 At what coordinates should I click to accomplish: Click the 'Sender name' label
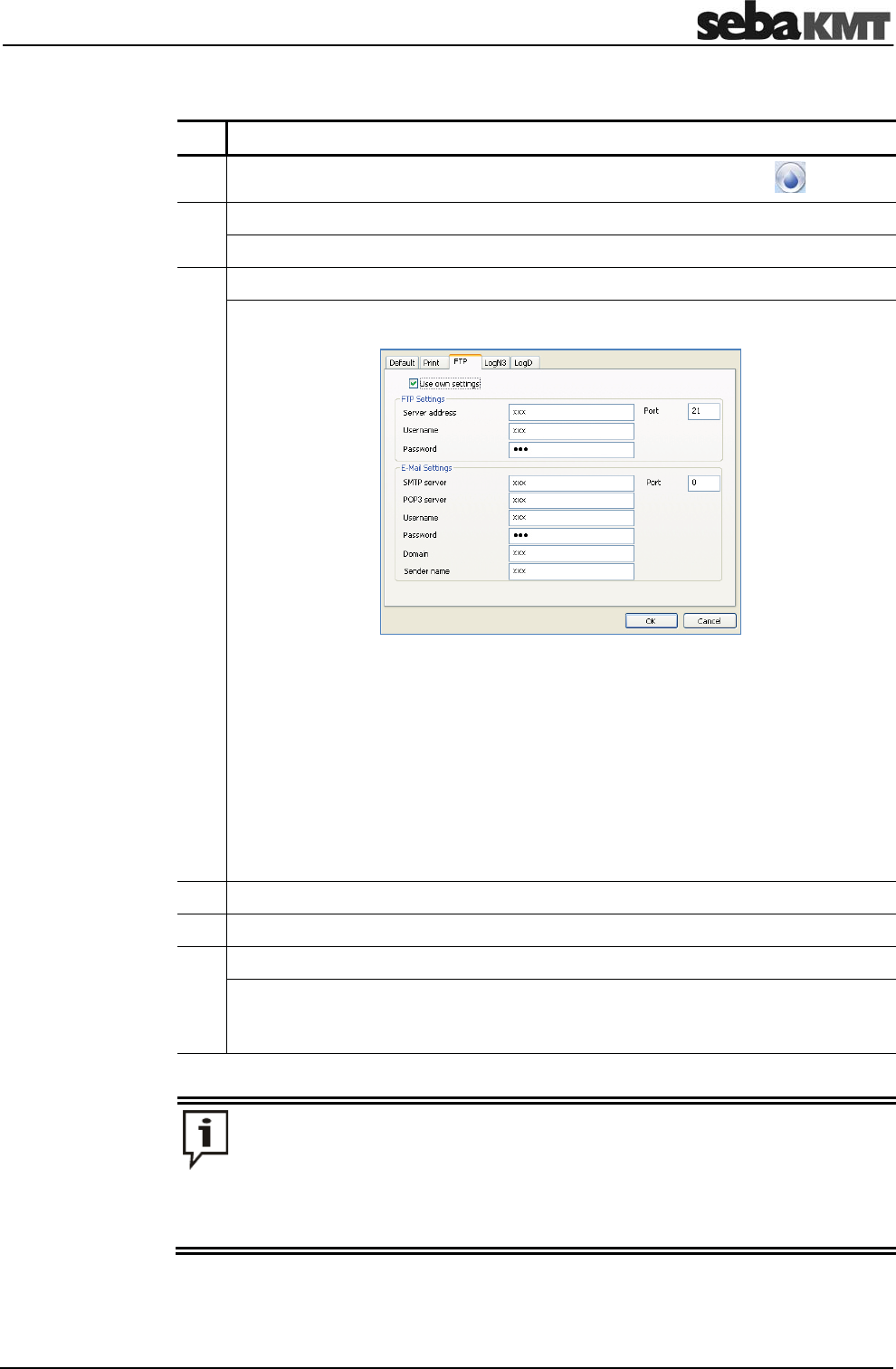click(426, 571)
